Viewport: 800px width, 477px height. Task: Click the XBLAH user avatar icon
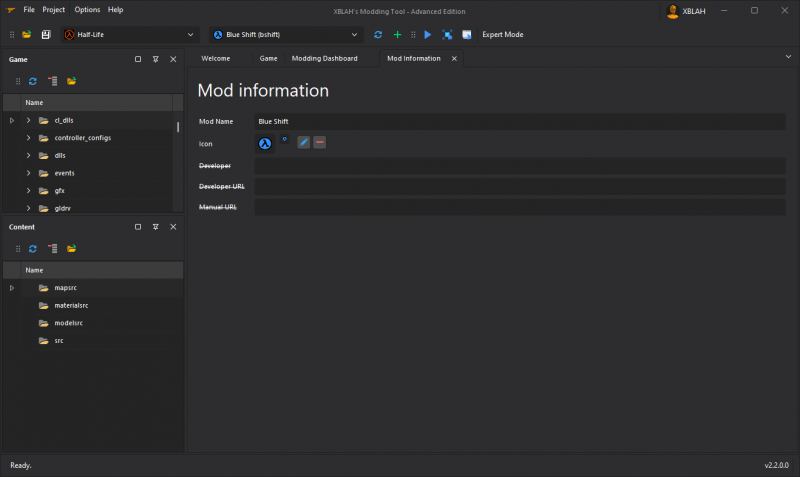pos(672,11)
